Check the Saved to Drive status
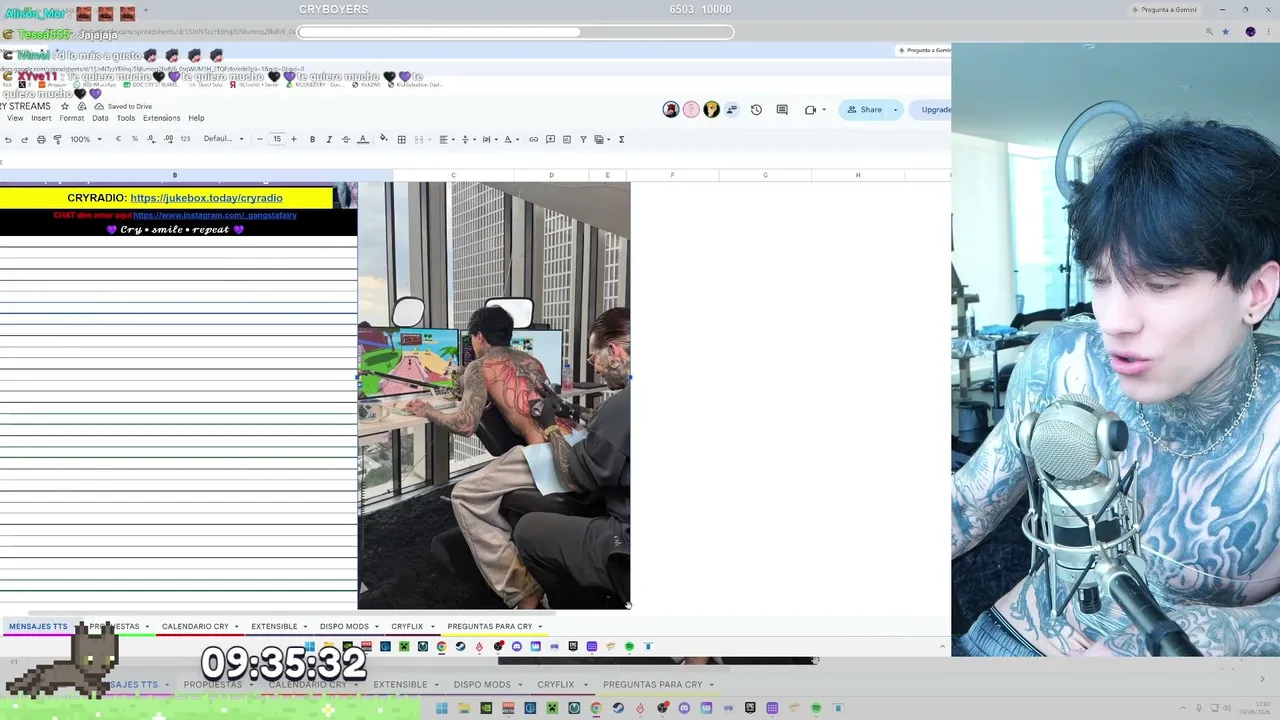The width and height of the screenshot is (1280, 720). click(124, 106)
